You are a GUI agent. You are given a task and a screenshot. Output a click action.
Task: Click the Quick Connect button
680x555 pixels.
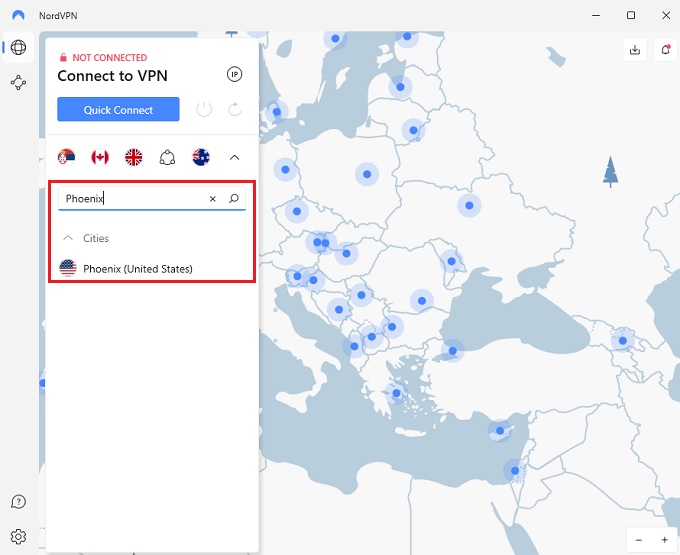(118, 109)
